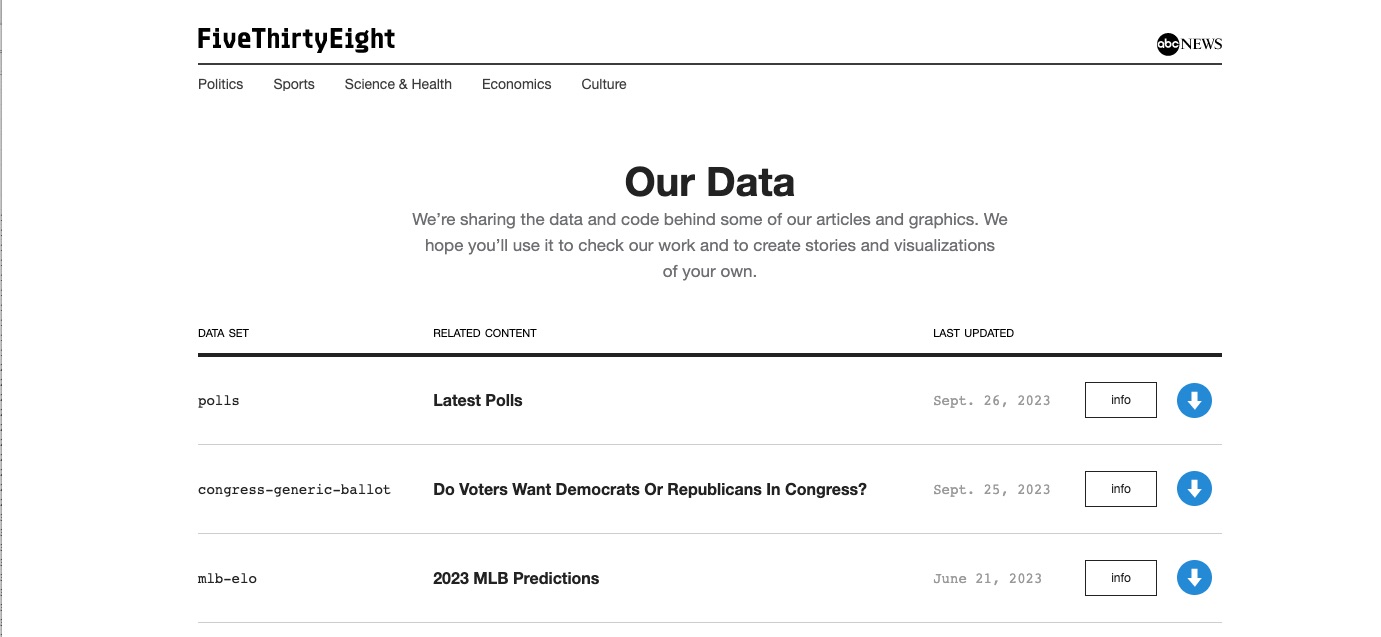Screen dimensions: 1381x637
Task: Open the Culture section
Action: 603,84
